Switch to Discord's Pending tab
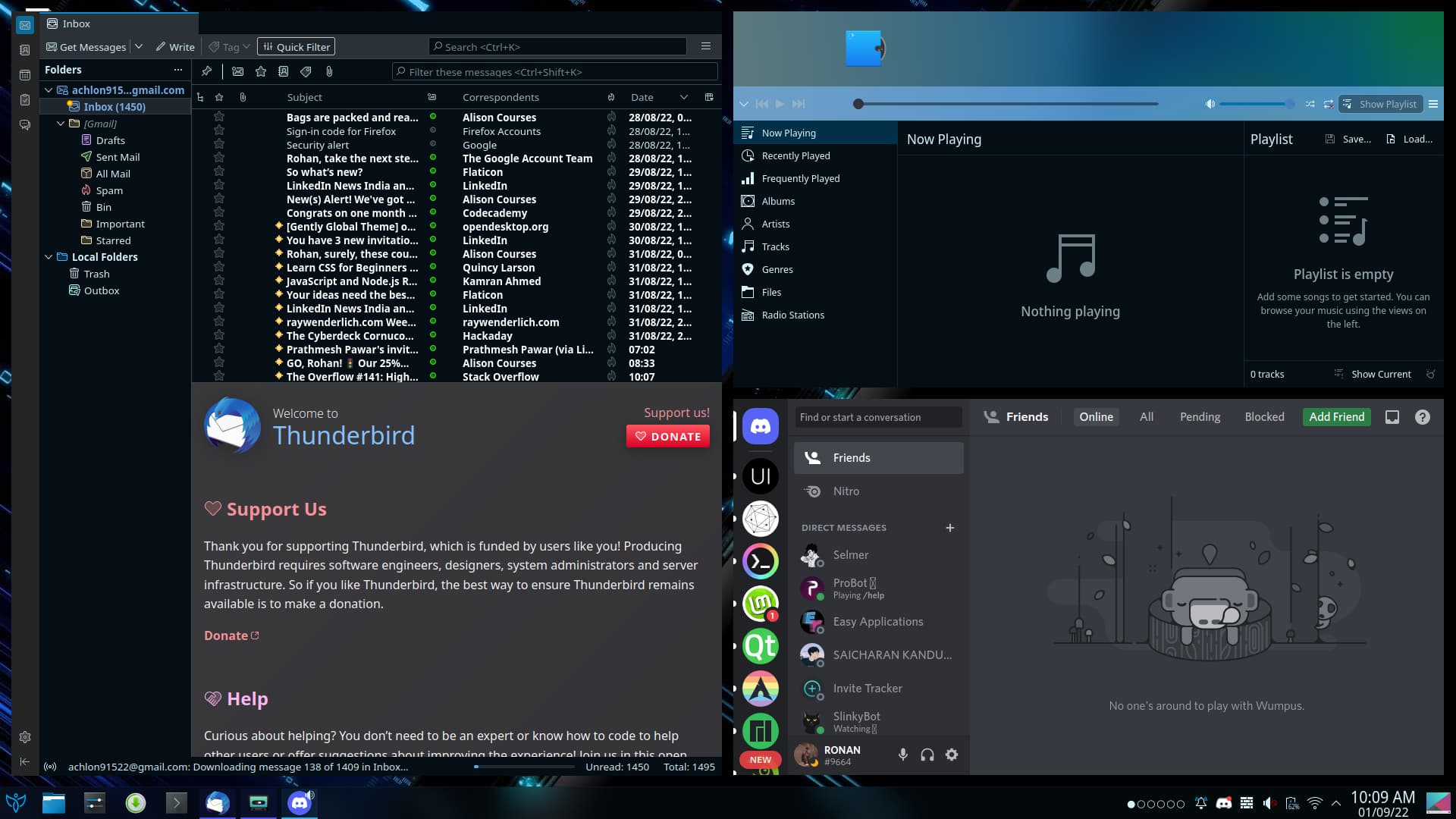The image size is (1456, 819). coord(1200,416)
